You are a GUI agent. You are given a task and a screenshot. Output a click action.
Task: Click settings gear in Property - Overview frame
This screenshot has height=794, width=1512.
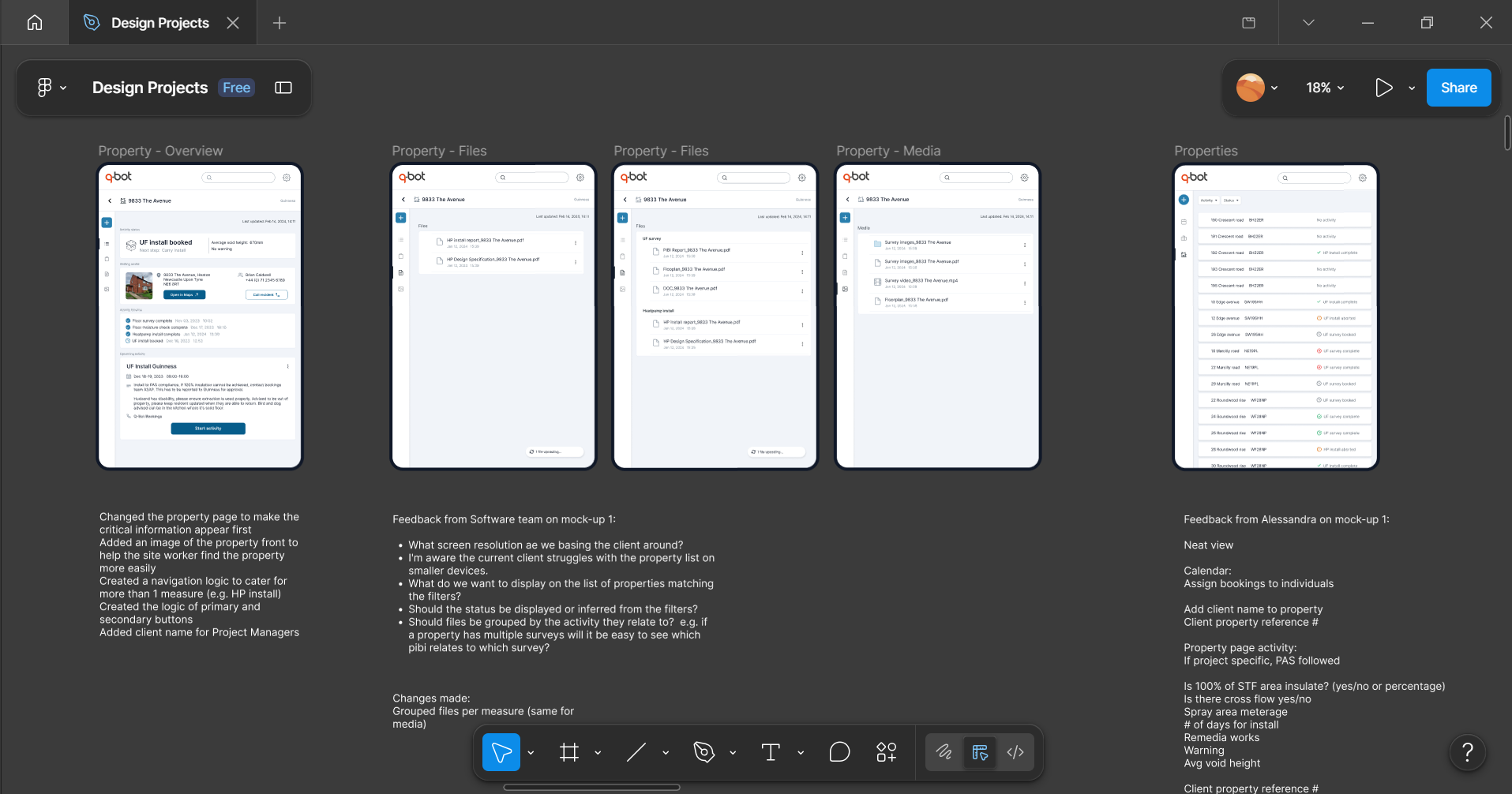click(287, 178)
